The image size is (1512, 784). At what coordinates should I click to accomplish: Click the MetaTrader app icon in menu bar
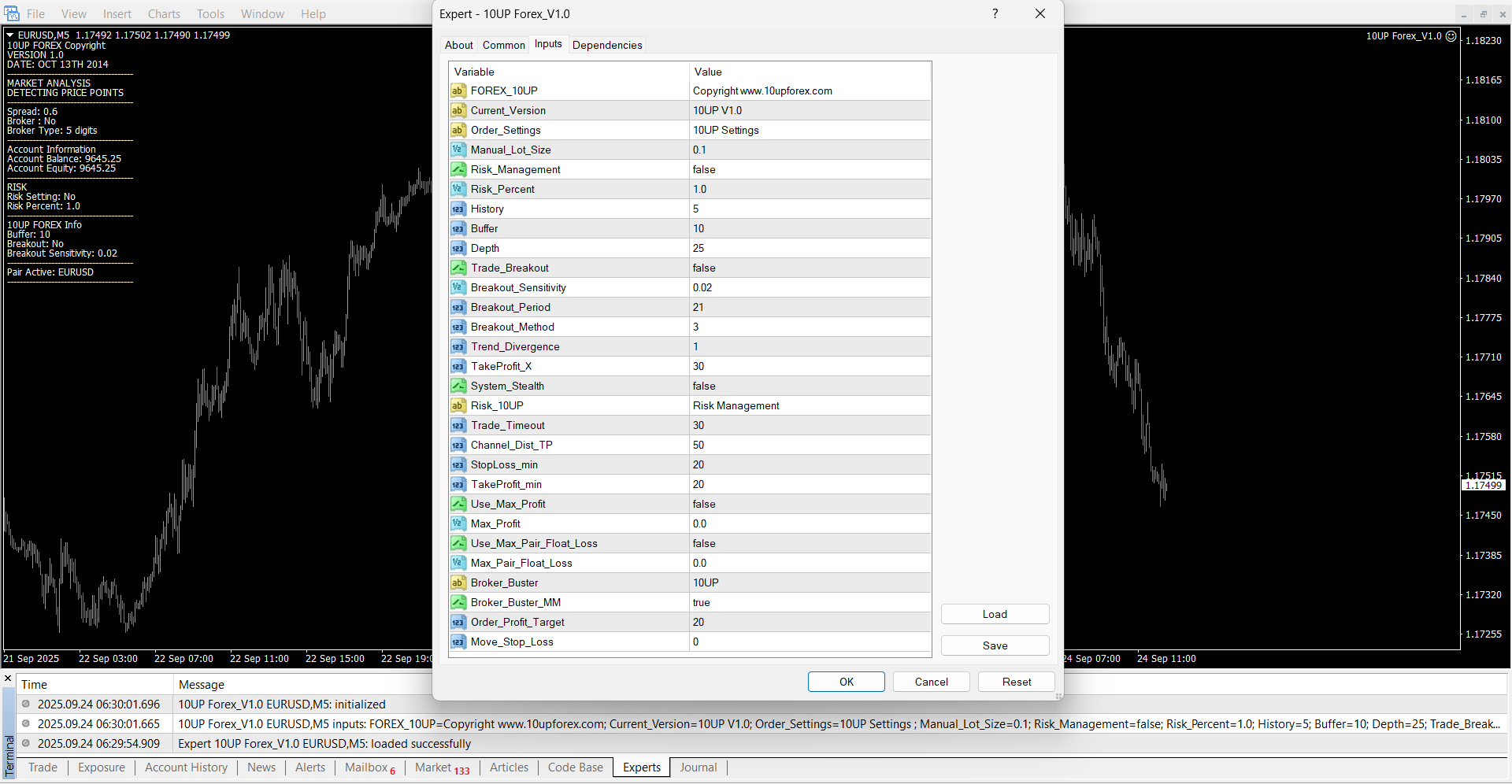coord(12,13)
